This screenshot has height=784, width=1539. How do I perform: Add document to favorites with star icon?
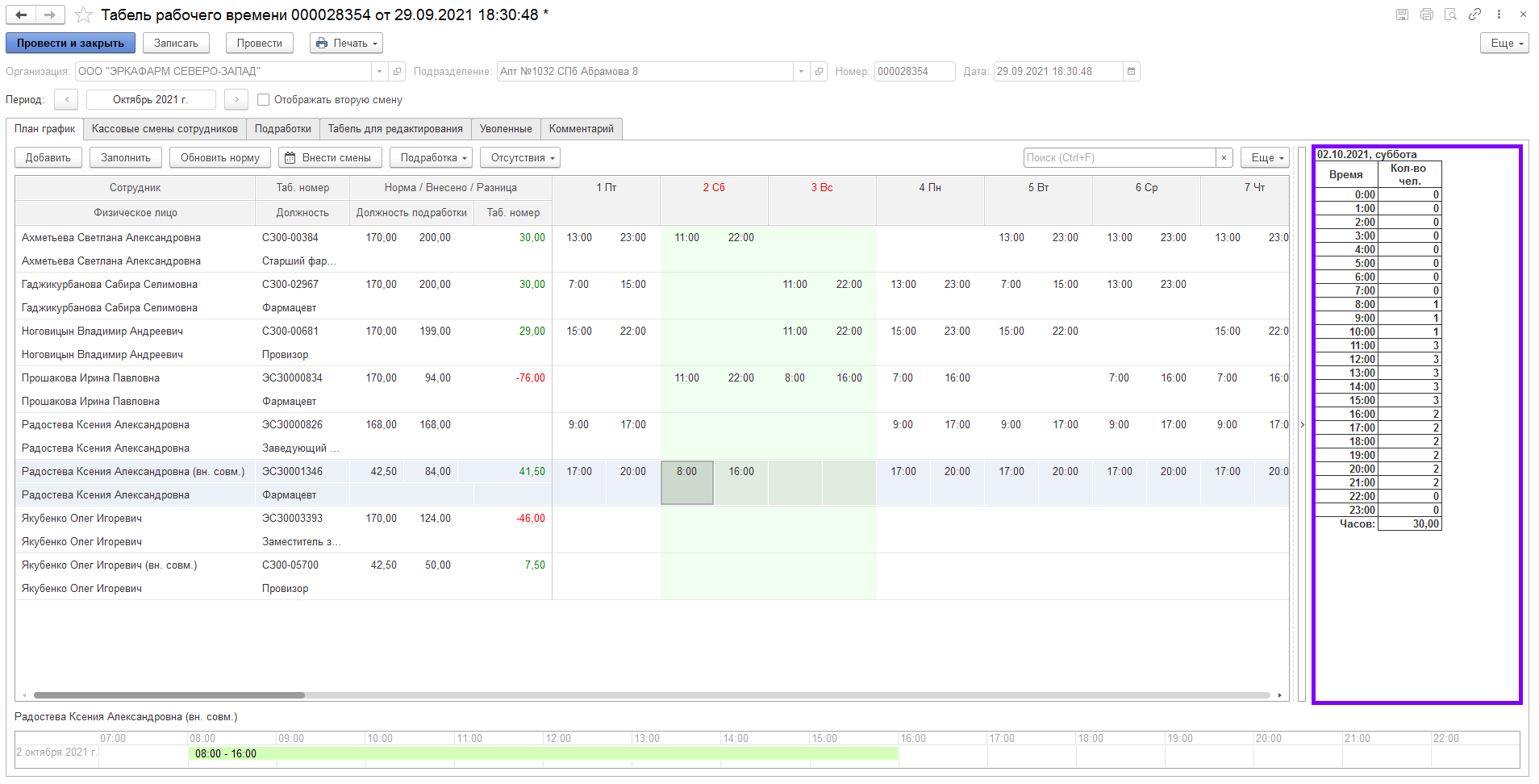83,15
